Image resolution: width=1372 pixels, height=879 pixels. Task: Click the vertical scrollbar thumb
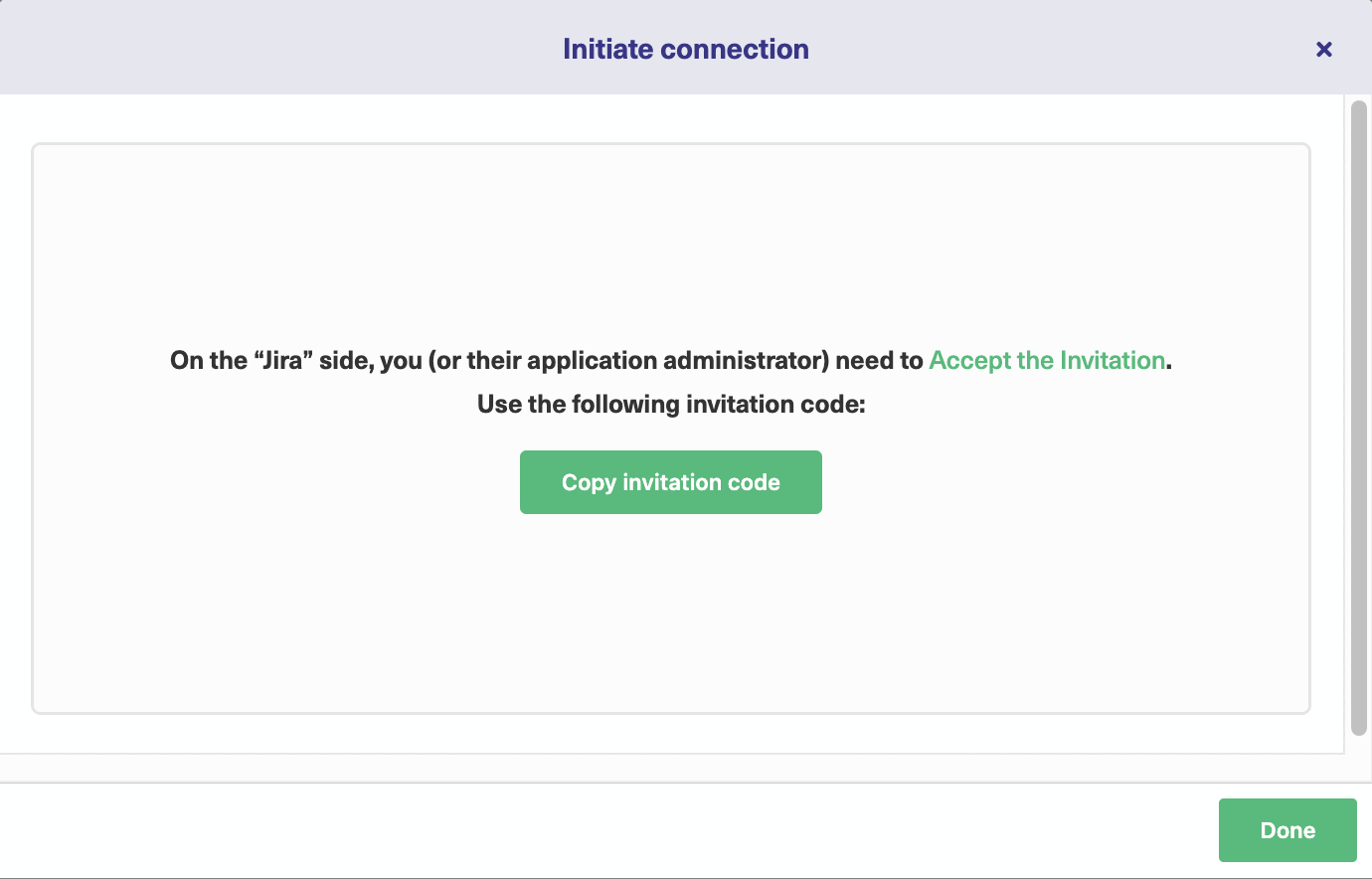[x=1358, y=418]
